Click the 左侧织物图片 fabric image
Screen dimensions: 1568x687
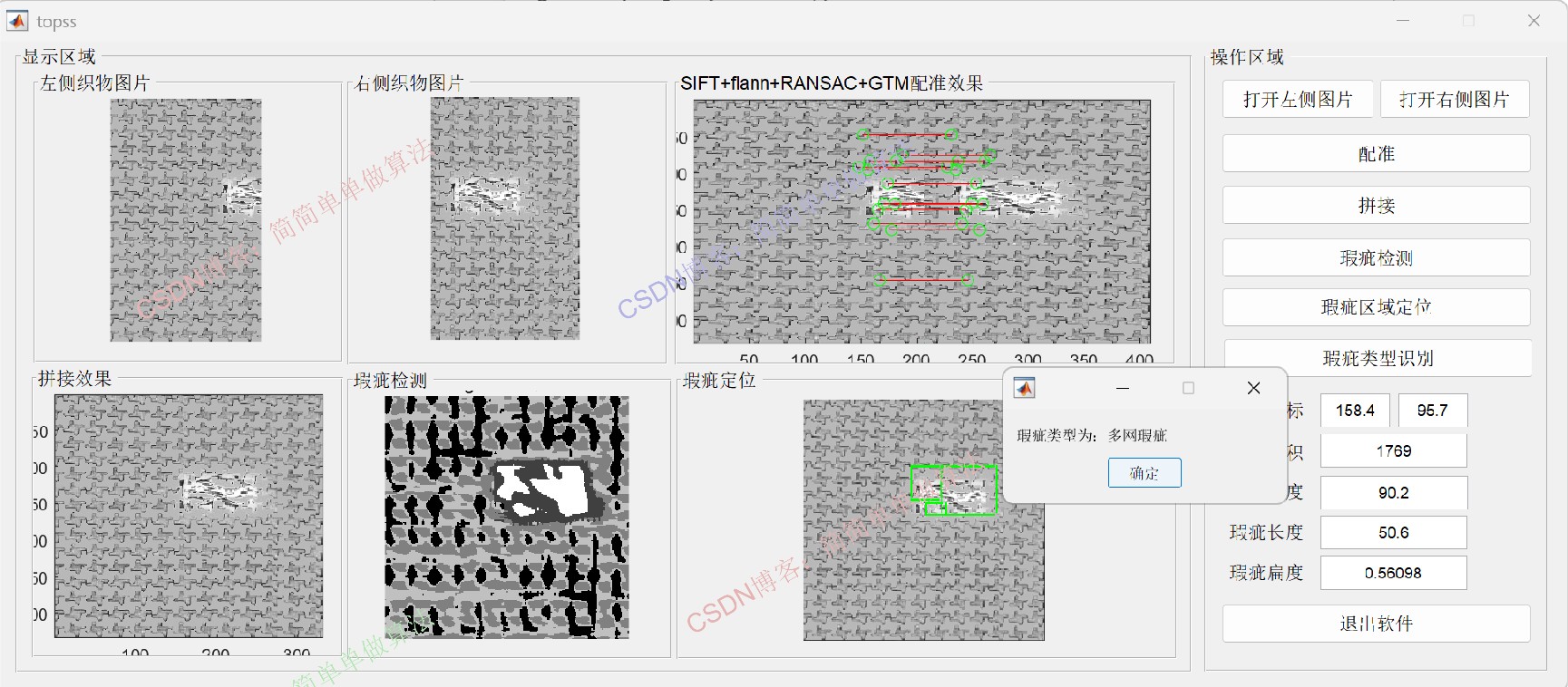tap(186, 220)
